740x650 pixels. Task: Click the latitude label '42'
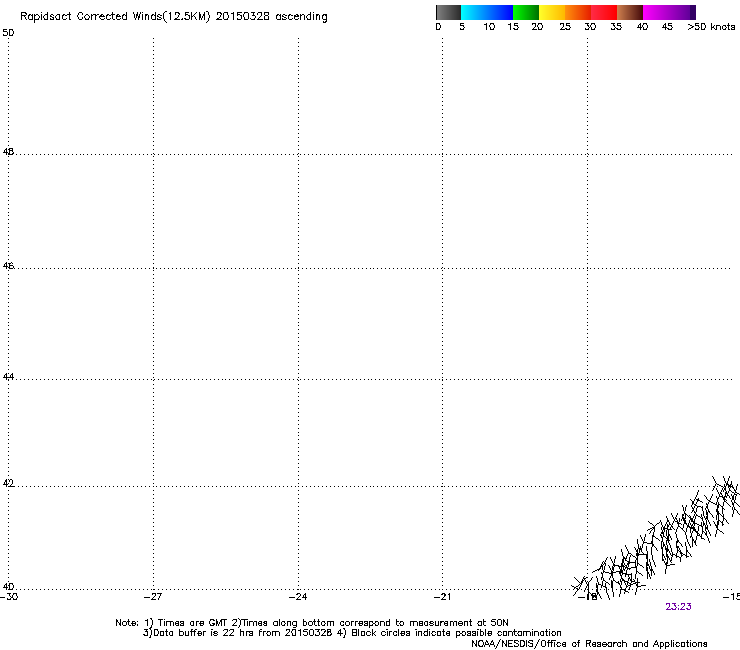(x=8, y=483)
